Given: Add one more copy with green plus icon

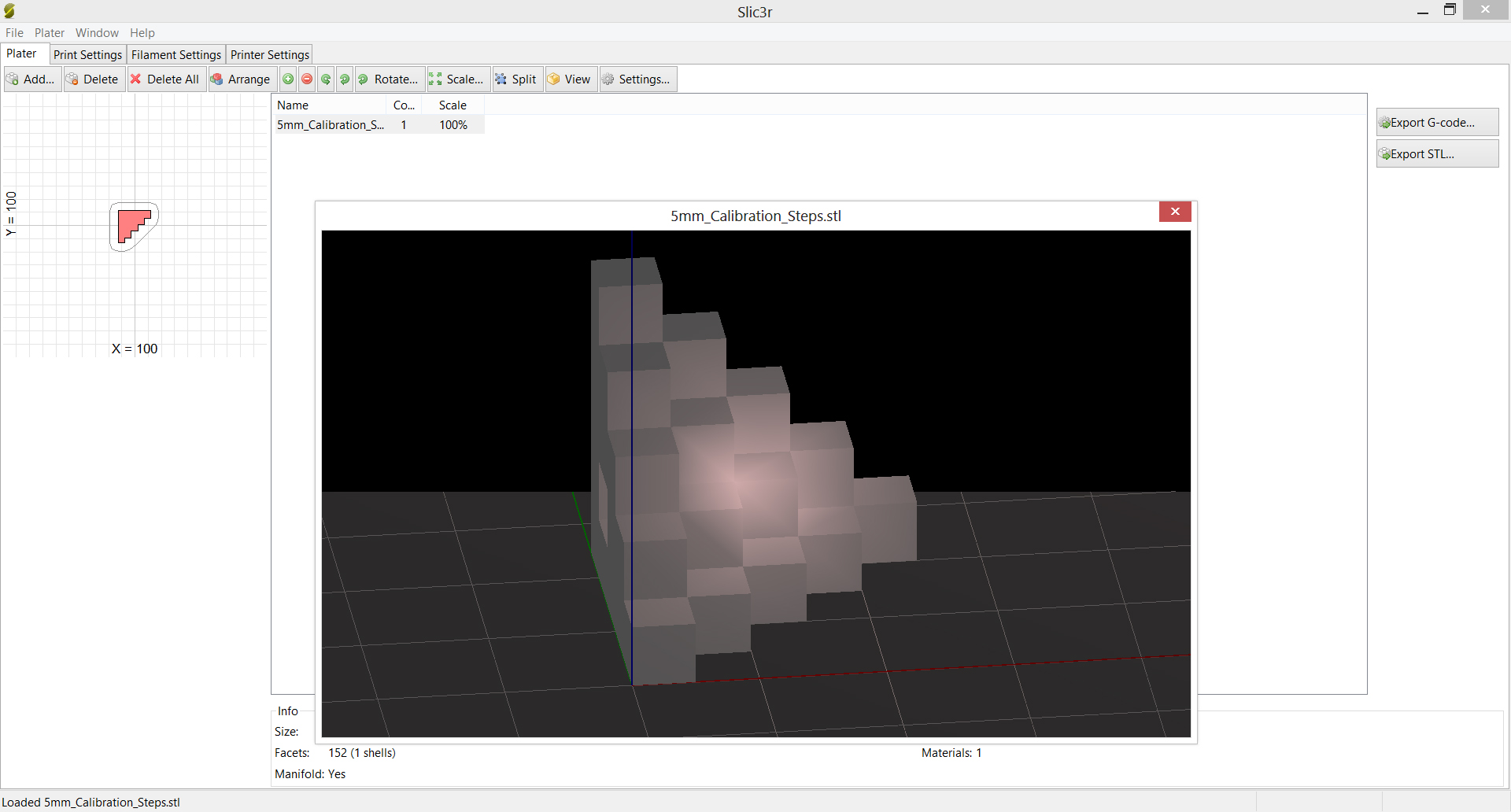Looking at the screenshot, I should (289, 79).
